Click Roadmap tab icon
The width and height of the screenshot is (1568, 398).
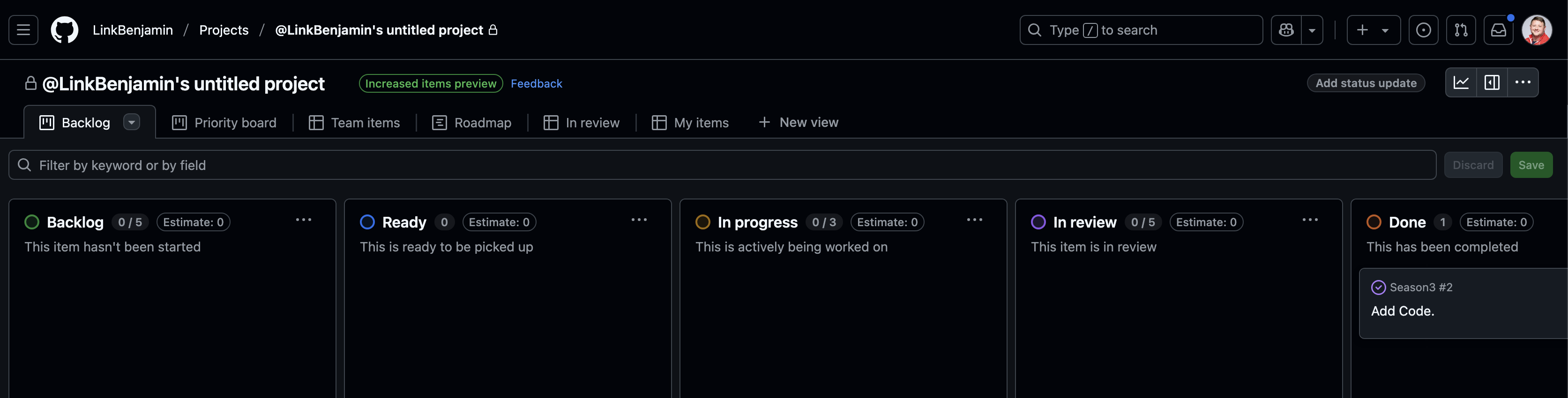click(x=440, y=122)
